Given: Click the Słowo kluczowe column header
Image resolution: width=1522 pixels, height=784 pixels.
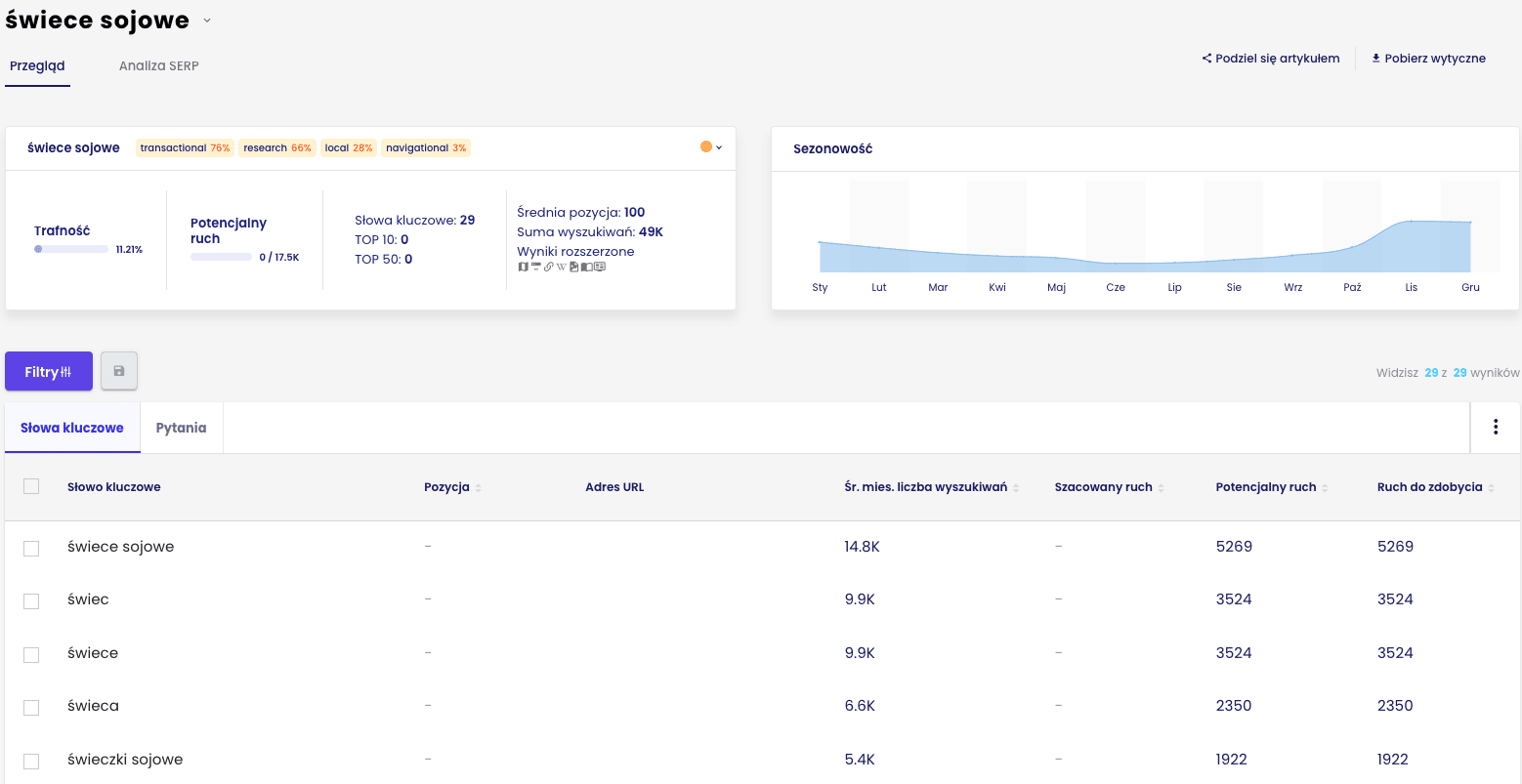Looking at the screenshot, I should click(x=114, y=487).
